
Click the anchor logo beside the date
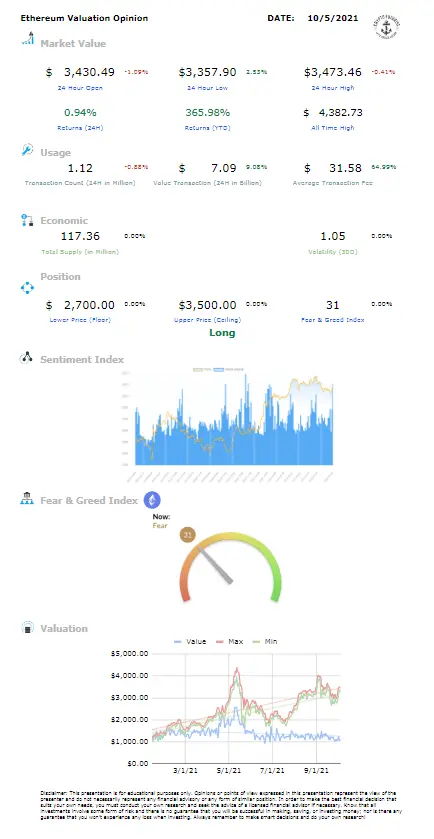tap(387, 25)
